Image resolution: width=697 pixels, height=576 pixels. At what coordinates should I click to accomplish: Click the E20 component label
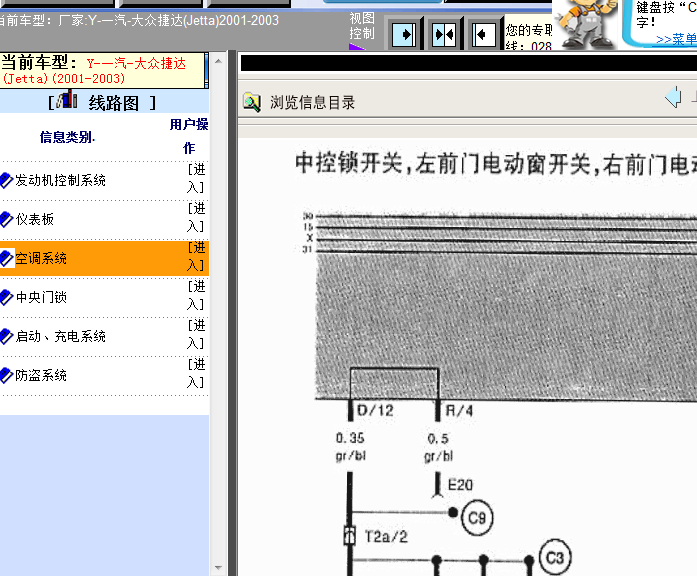461,484
